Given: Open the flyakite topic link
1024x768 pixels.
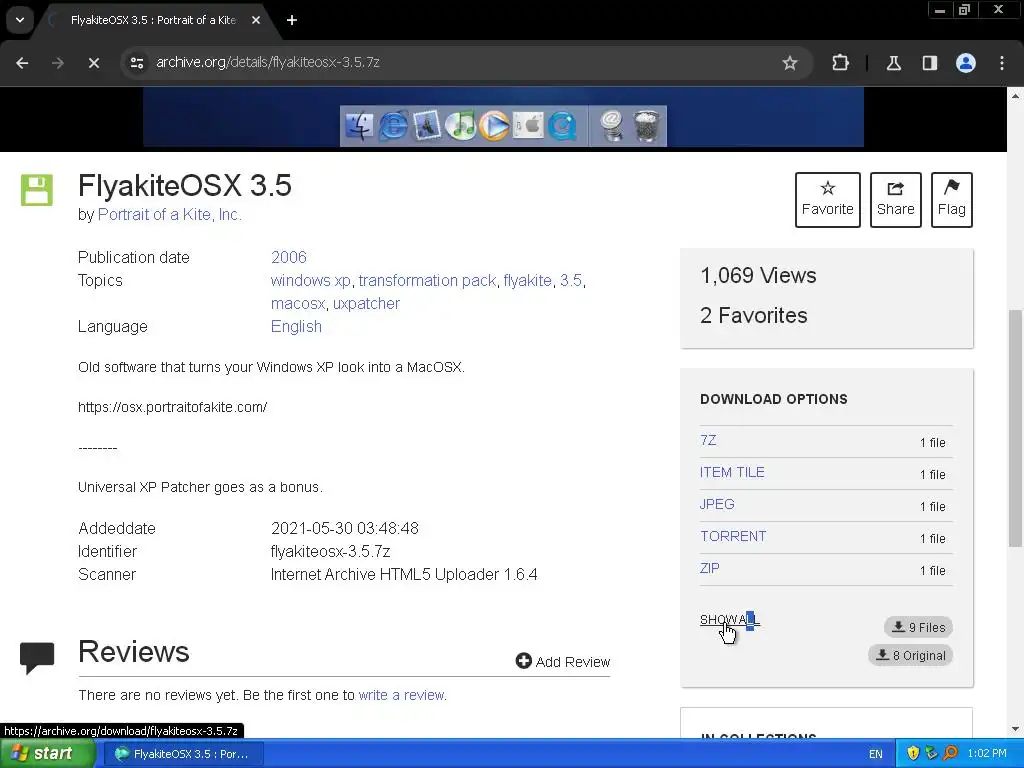Looking at the screenshot, I should click(528, 281).
